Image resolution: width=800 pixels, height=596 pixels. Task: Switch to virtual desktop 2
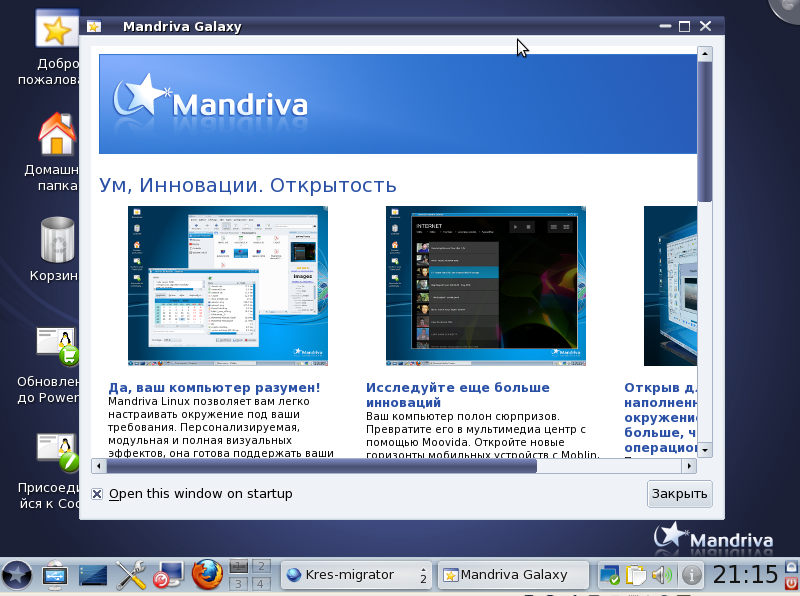[261, 566]
